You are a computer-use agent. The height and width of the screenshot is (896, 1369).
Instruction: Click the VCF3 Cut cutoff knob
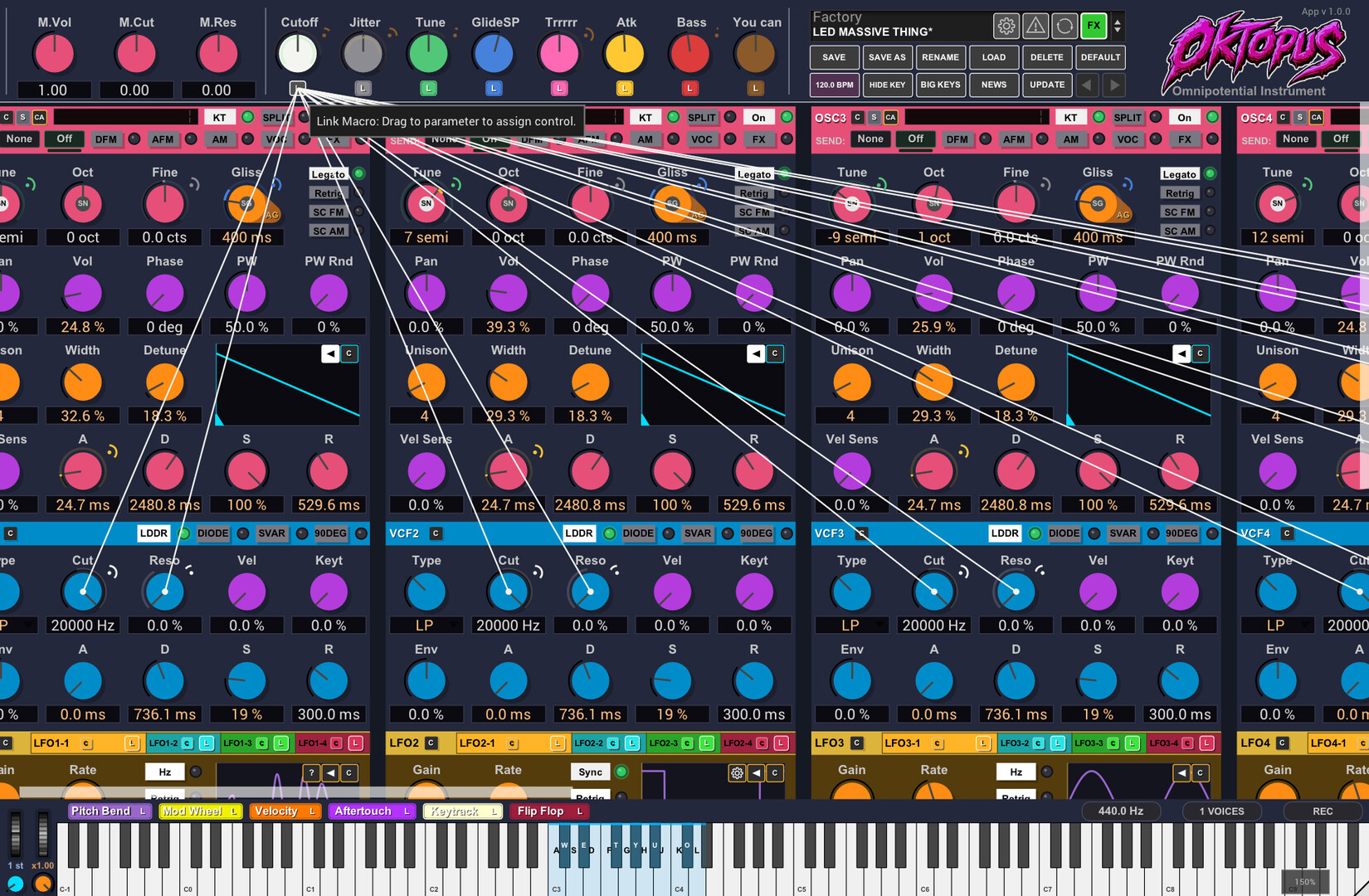tap(933, 592)
